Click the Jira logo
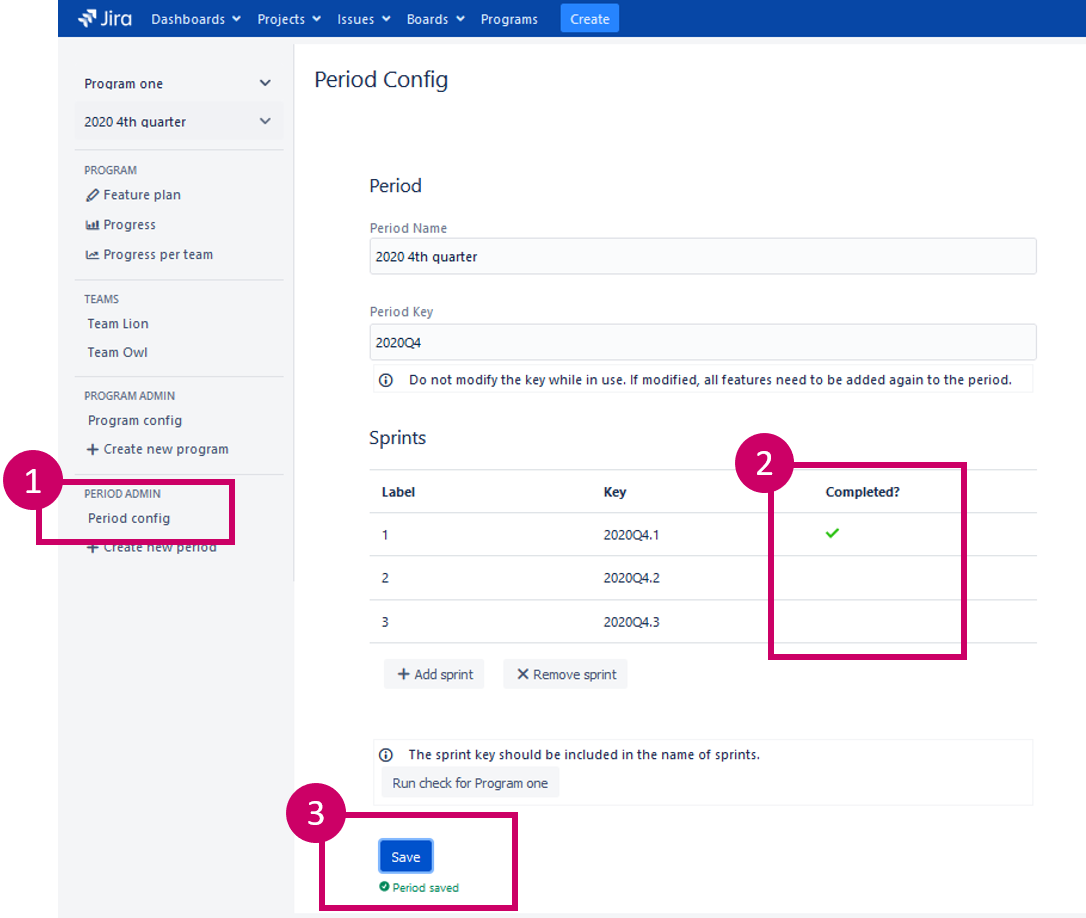This screenshot has height=918, width=1086. pyautogui.click(x=105, y=18)
